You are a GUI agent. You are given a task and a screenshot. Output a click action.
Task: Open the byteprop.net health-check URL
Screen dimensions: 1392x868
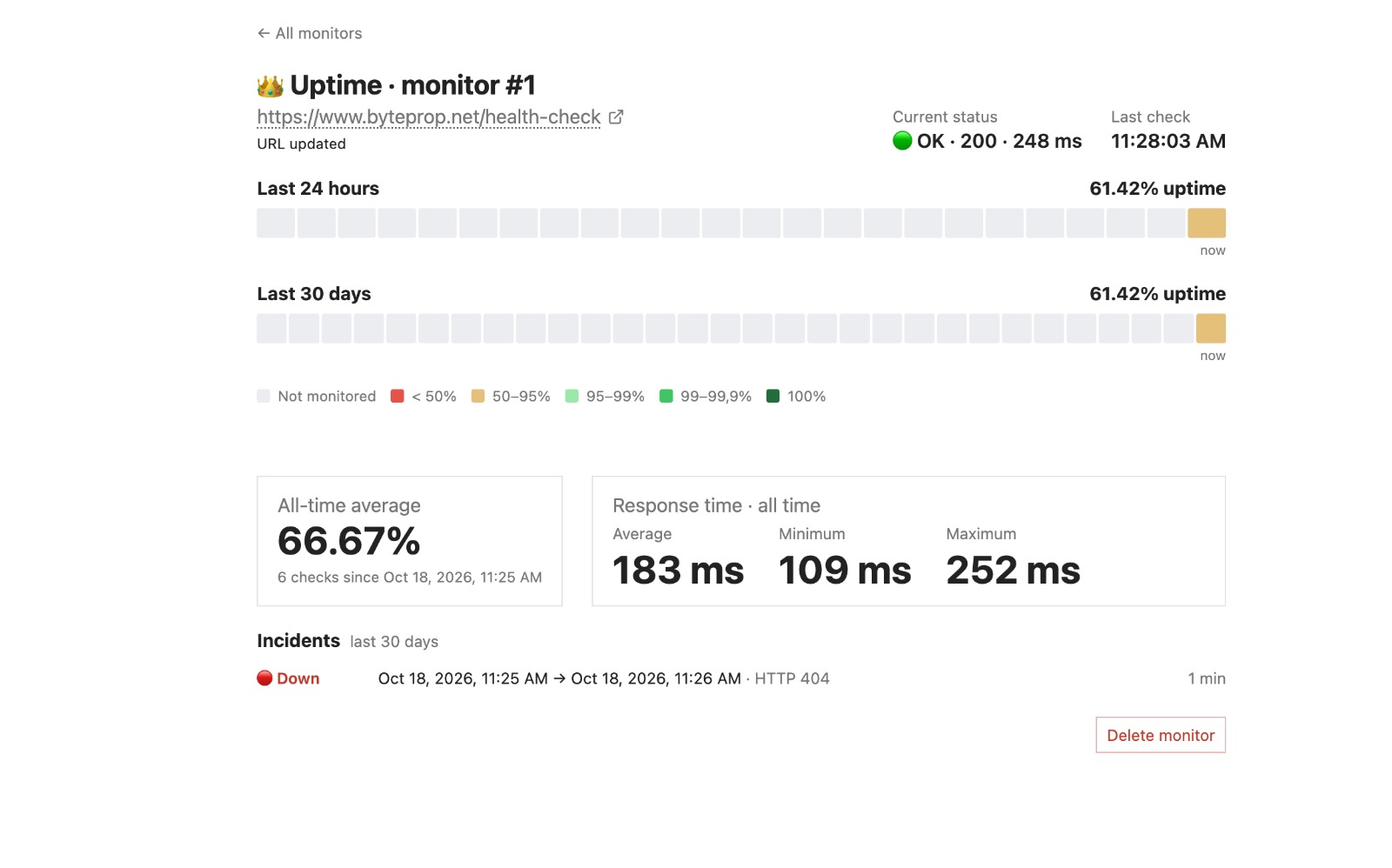click(x=429, y=117)
